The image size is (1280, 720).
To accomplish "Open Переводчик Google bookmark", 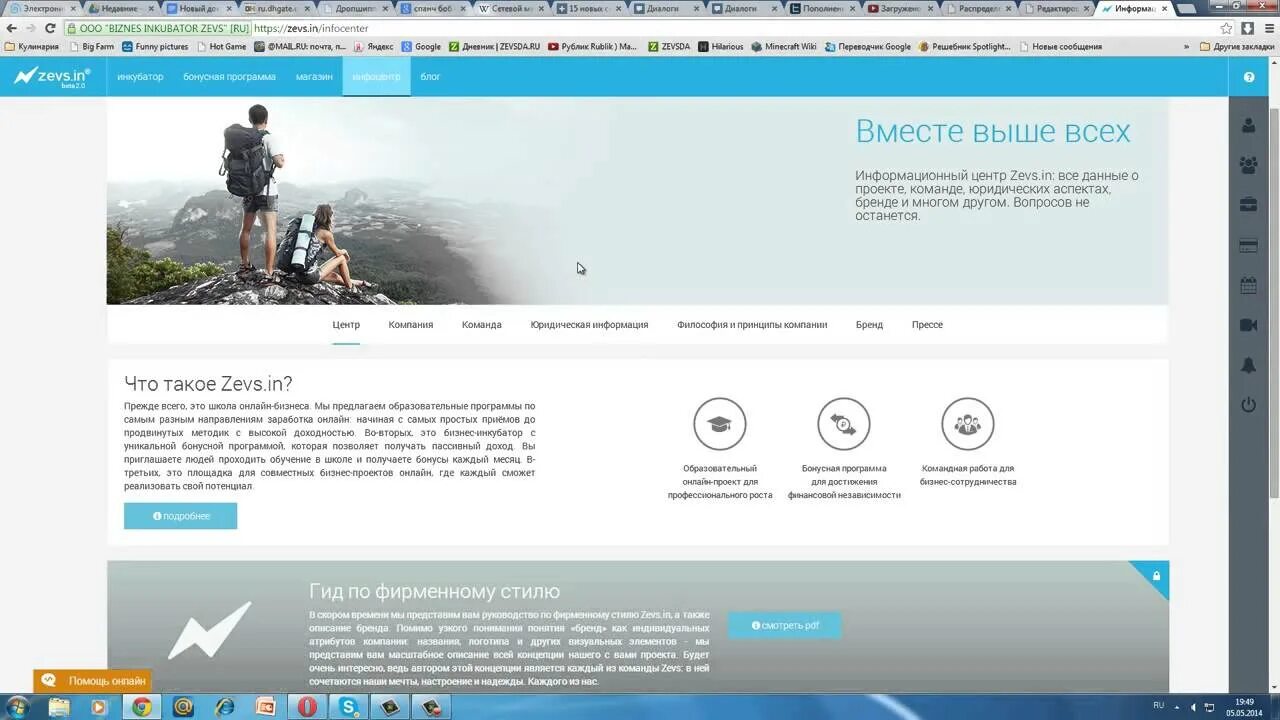I will 868,46.
